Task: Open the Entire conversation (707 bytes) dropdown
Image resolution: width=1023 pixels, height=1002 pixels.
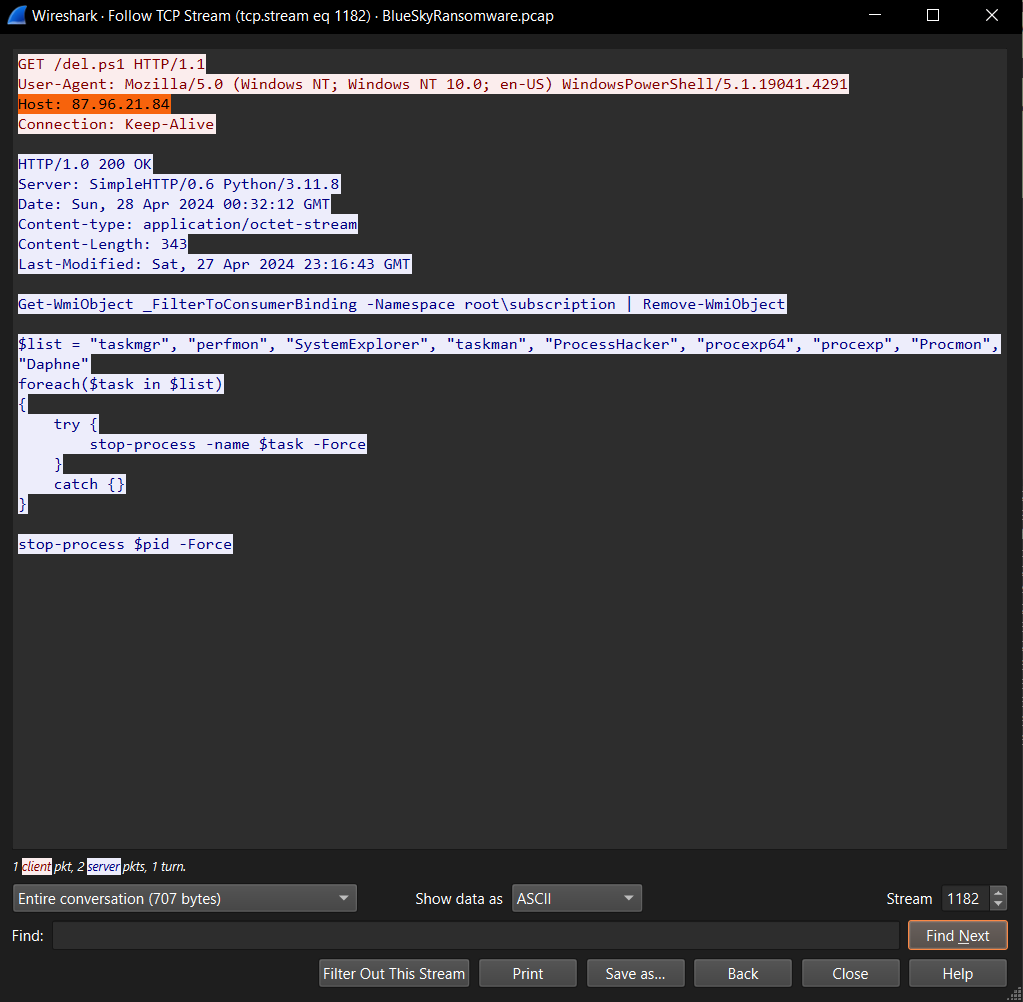Action: click(185, 898)
